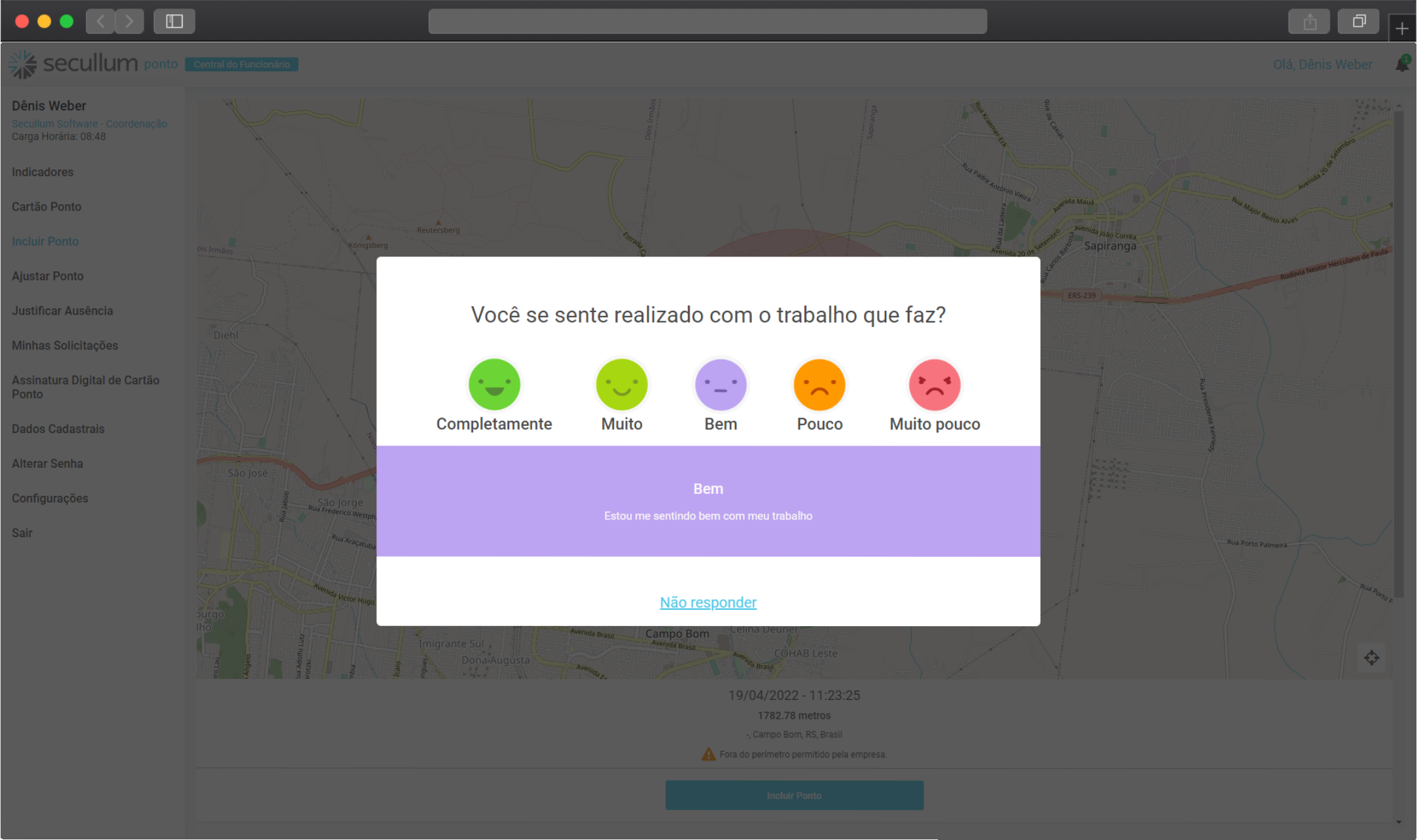Screen dimensions: 1417x840
Task: Select the Completamente mood option
Action: pos(494,384)
